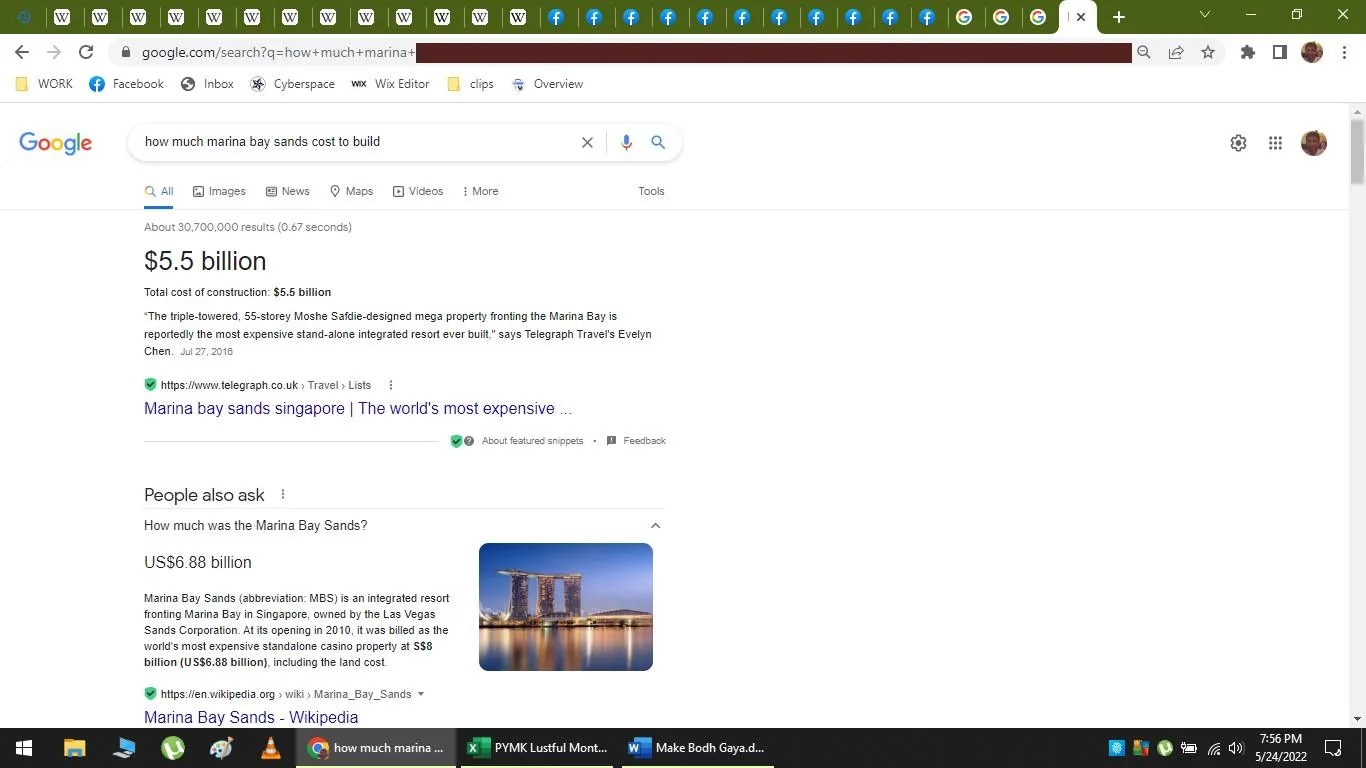Viewport: 1366px width, 768px height.
Task: Open the Chrome three-dot menu
Action: [x=1343, y=52]
